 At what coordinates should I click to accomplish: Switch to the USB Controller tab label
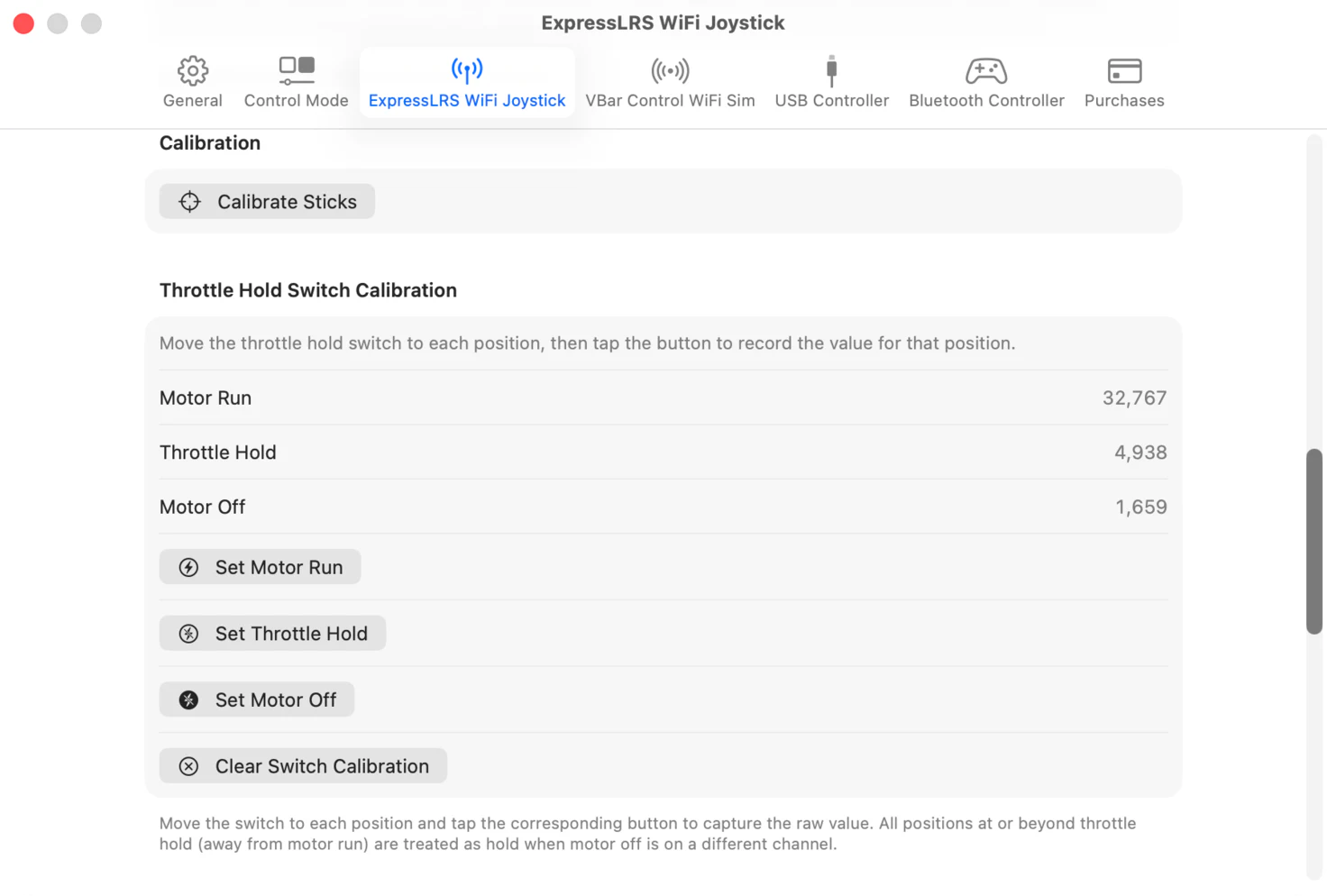pyautogui.click(x=831, y=101)
